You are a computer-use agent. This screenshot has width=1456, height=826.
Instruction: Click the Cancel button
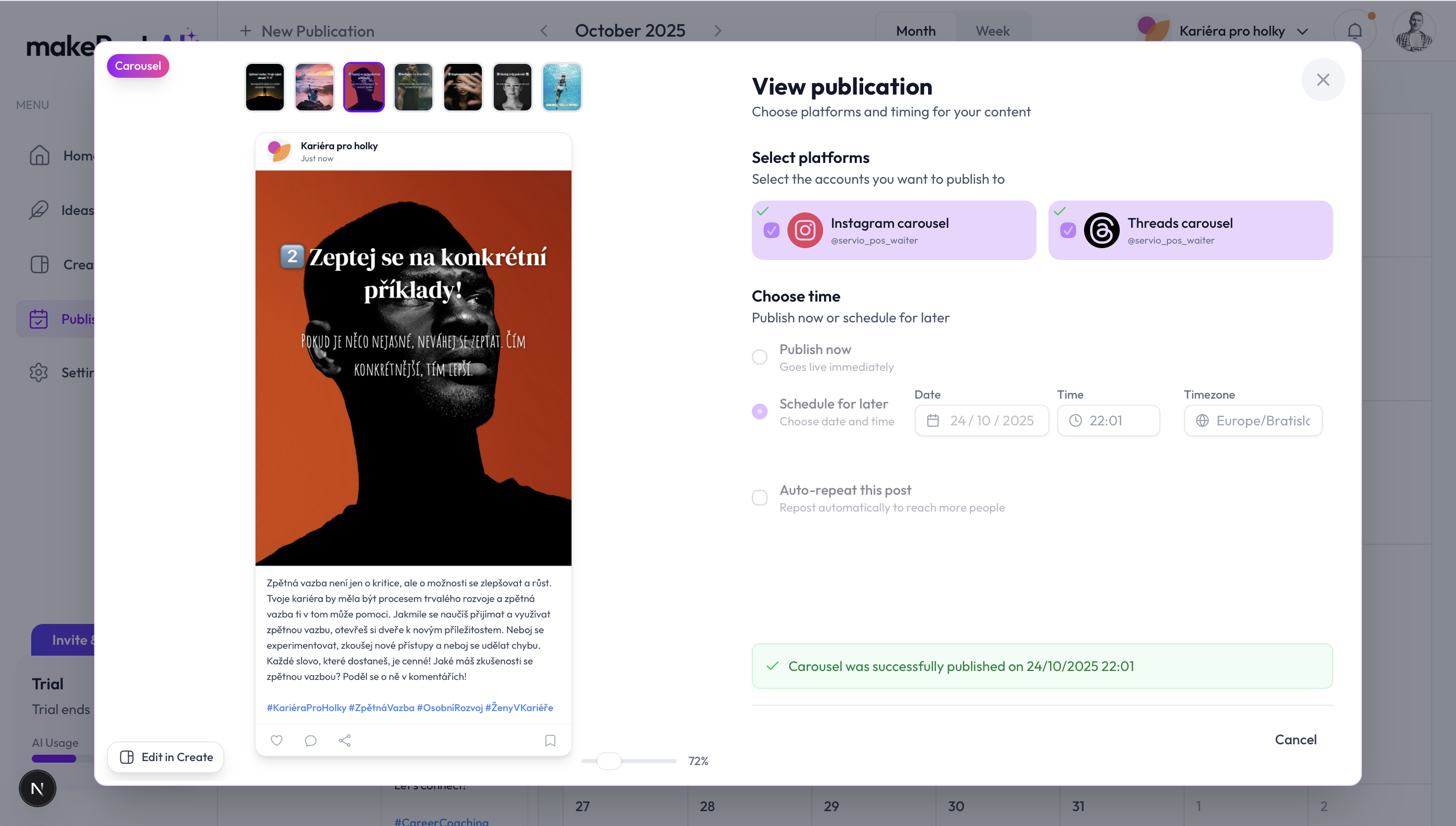(x=1296, y=739)
